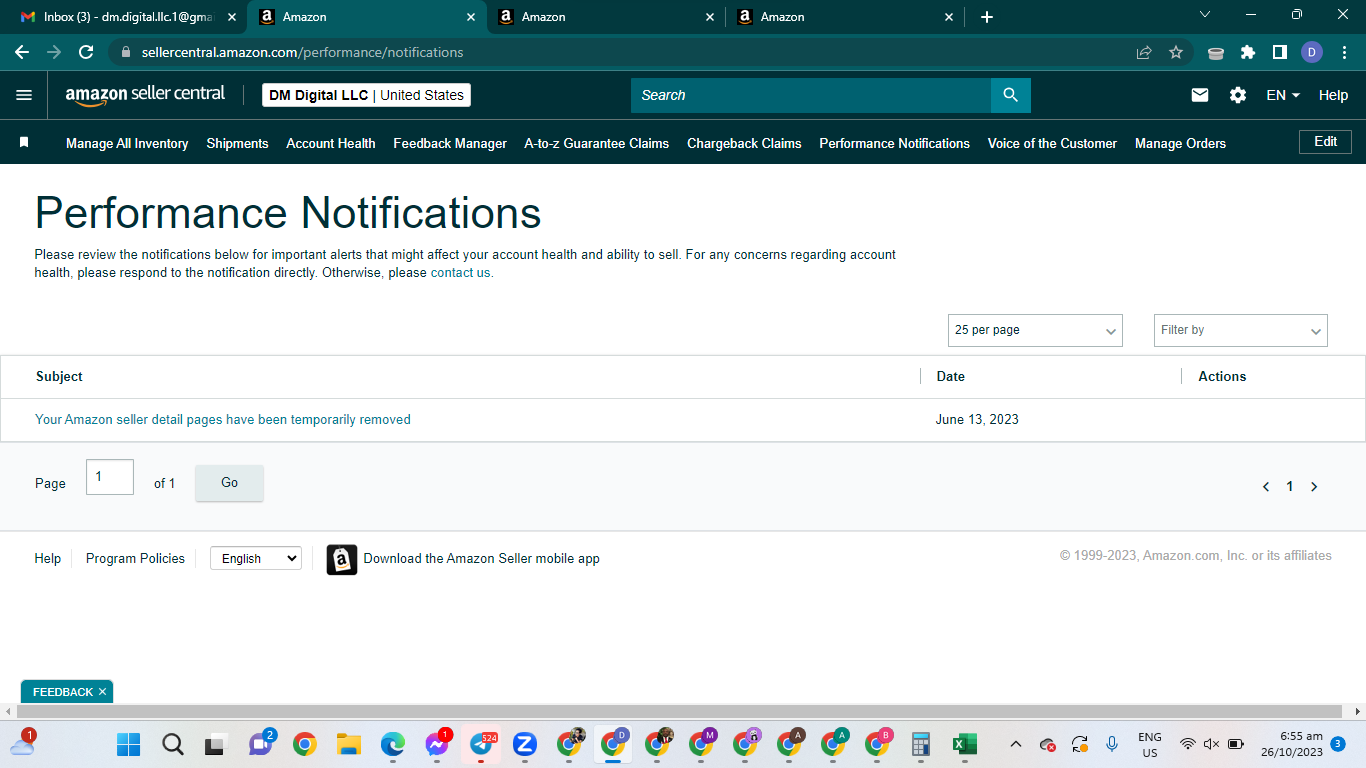Bookmark this page with the star icon
Image resolution: width=1366 pixels, height=768 pixels.
pos(1176,52)
